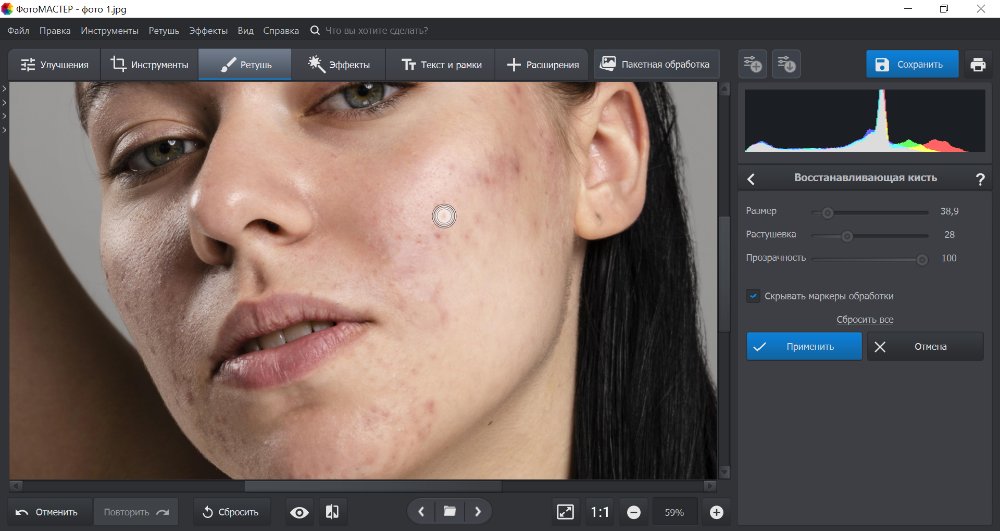Open the Эффекты menu in menu bar
The image size is (1000, 531).
coord(207,31)
